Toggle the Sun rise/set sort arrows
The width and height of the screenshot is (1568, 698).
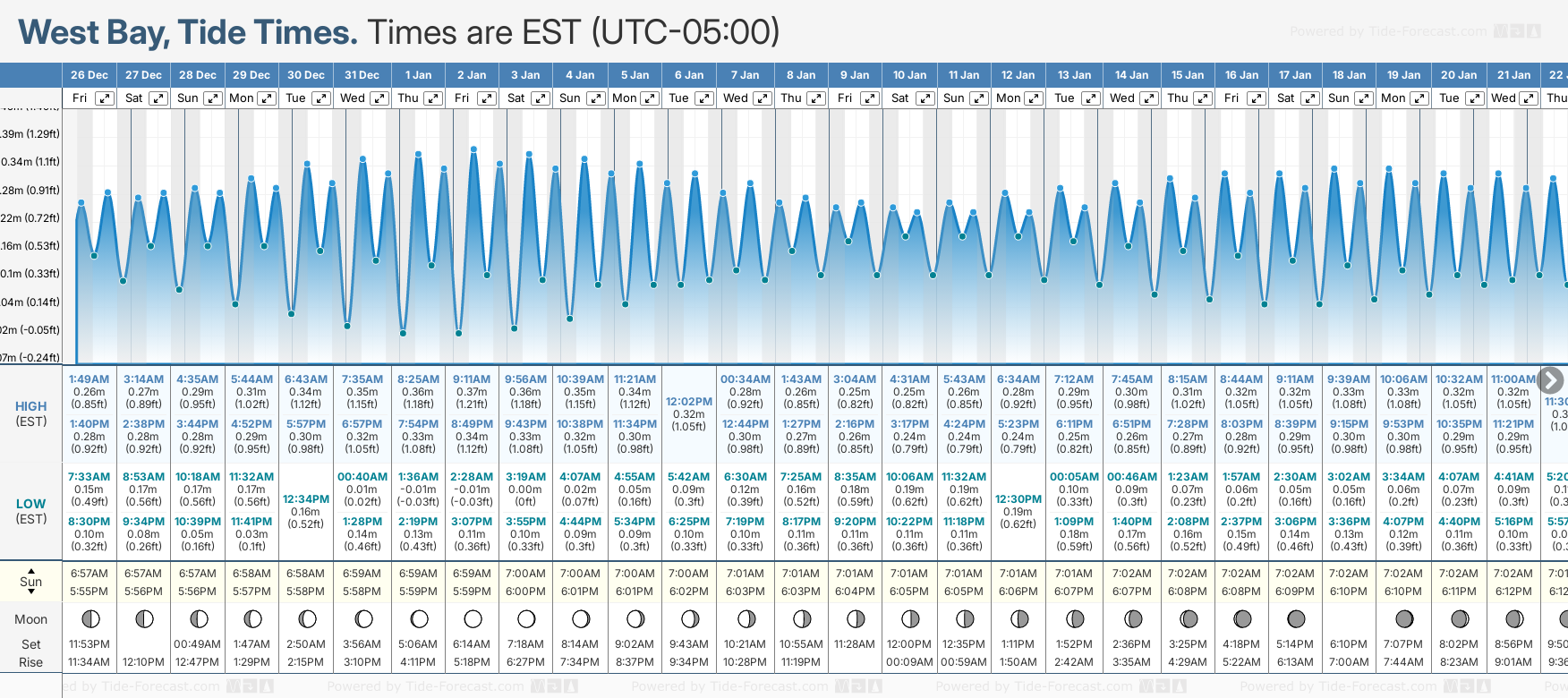[31, 582]
